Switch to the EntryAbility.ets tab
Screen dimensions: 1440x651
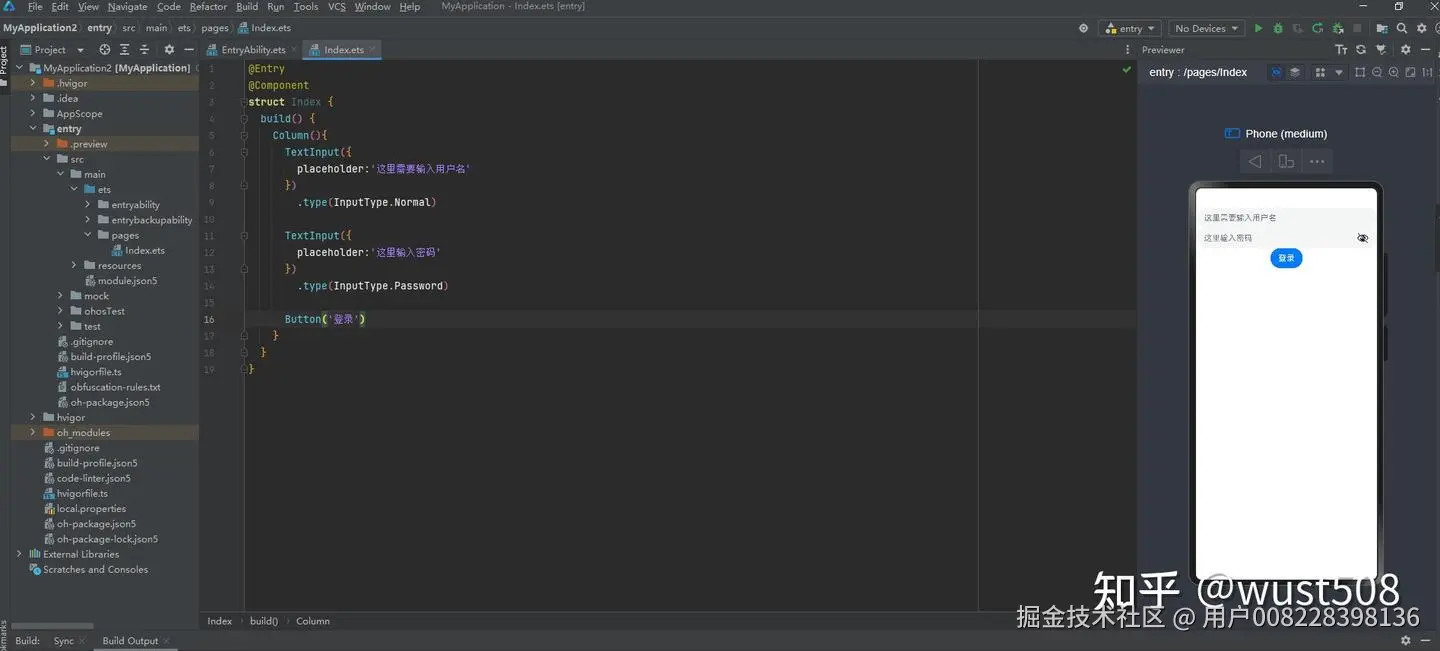point(253,50)
